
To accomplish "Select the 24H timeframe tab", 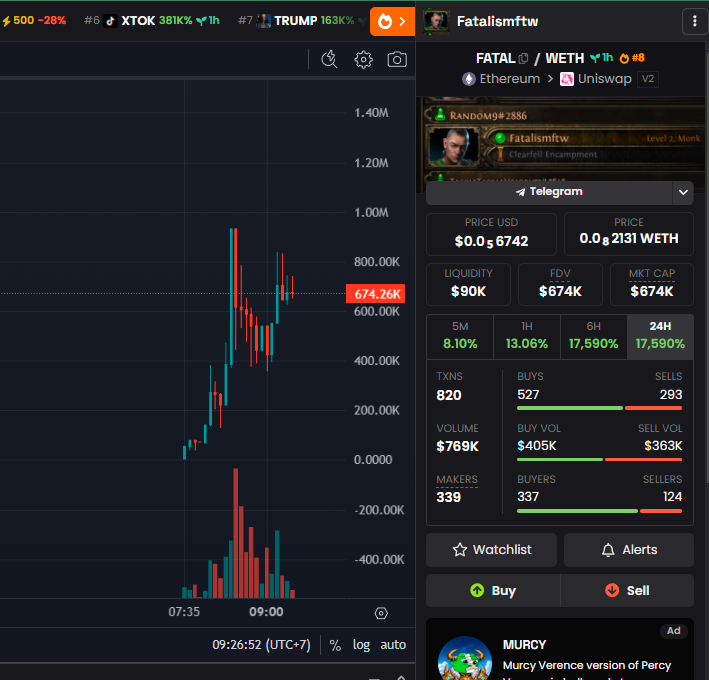I will (x=660, y=336).
